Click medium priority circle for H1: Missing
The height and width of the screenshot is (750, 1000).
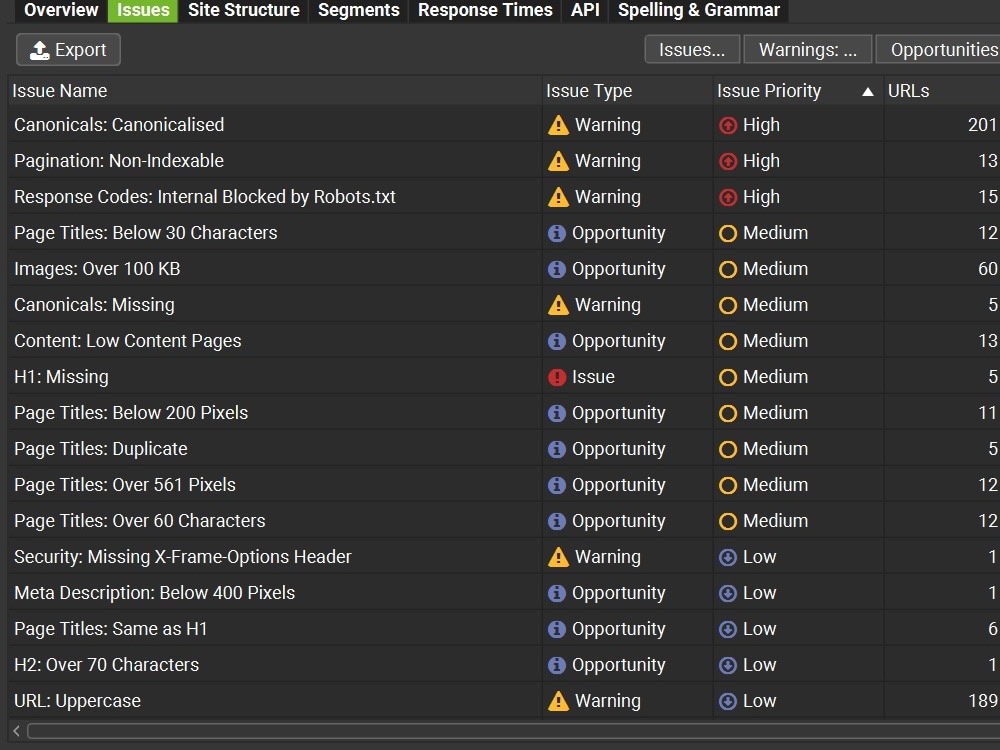click(728, 378)
